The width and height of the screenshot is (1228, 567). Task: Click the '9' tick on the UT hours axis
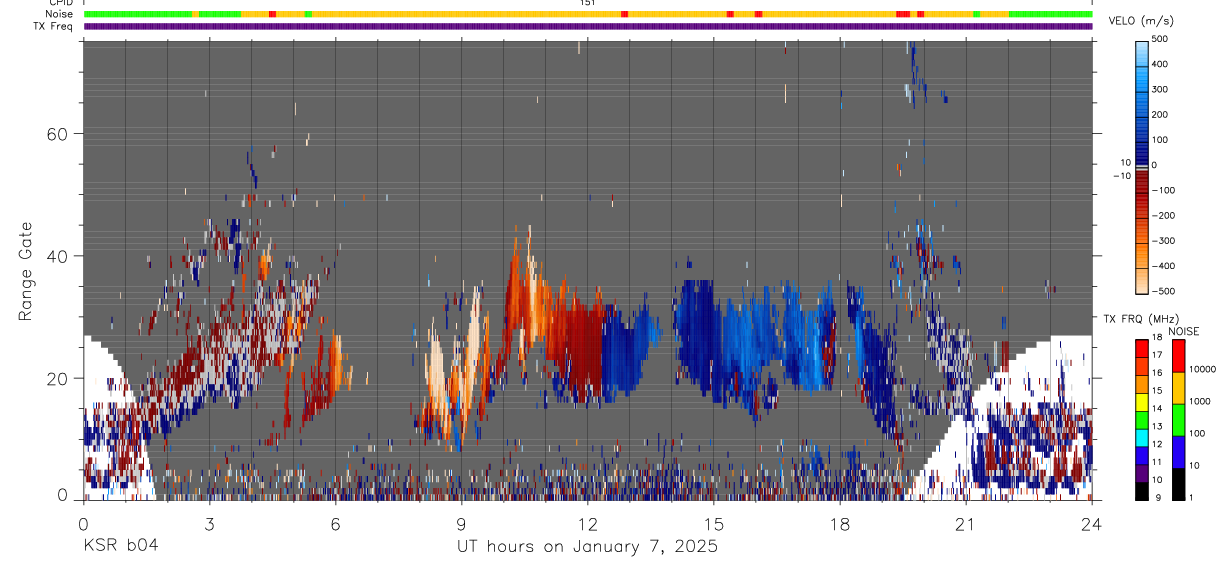click(x=461, y=524)
